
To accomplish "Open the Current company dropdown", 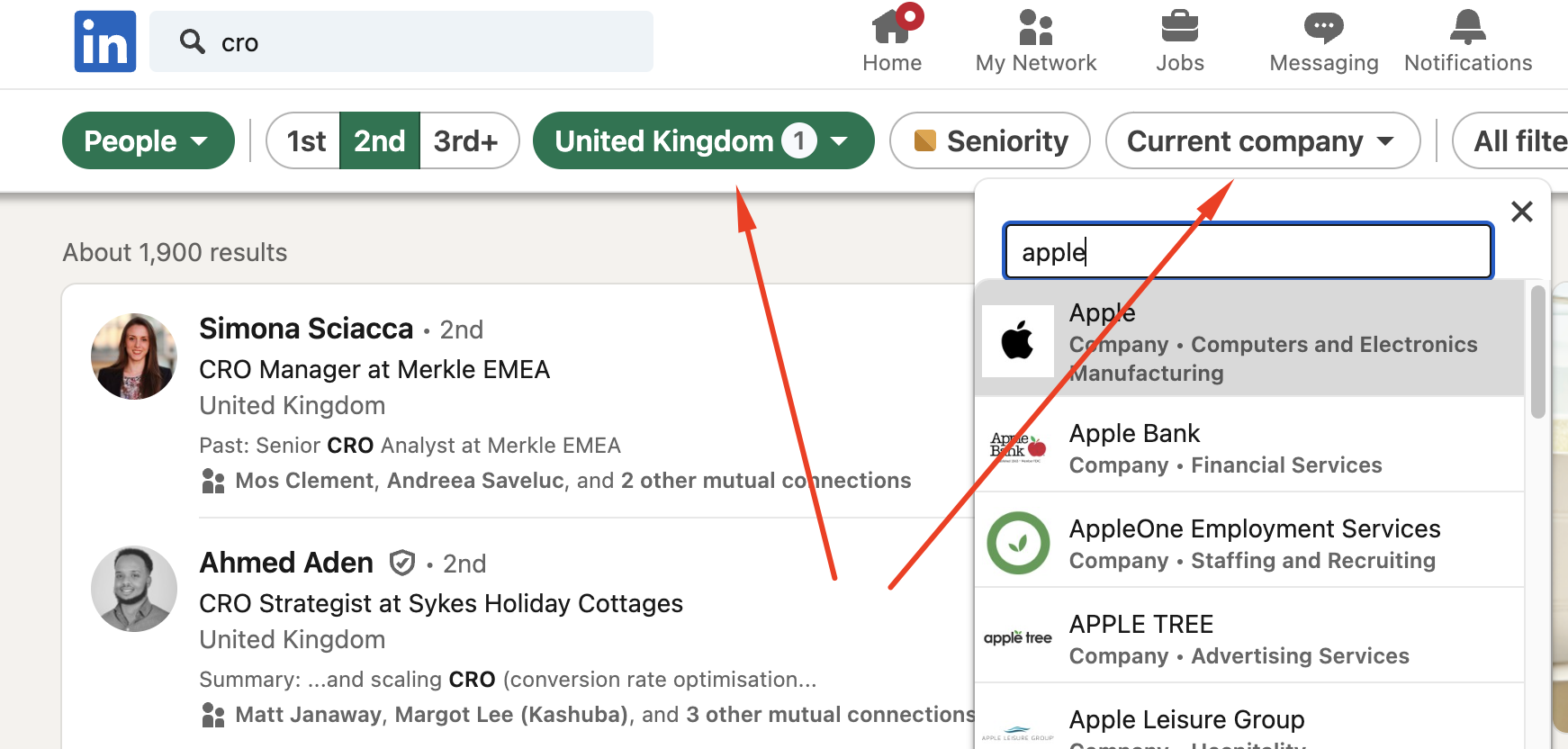I will [1261, 140].
